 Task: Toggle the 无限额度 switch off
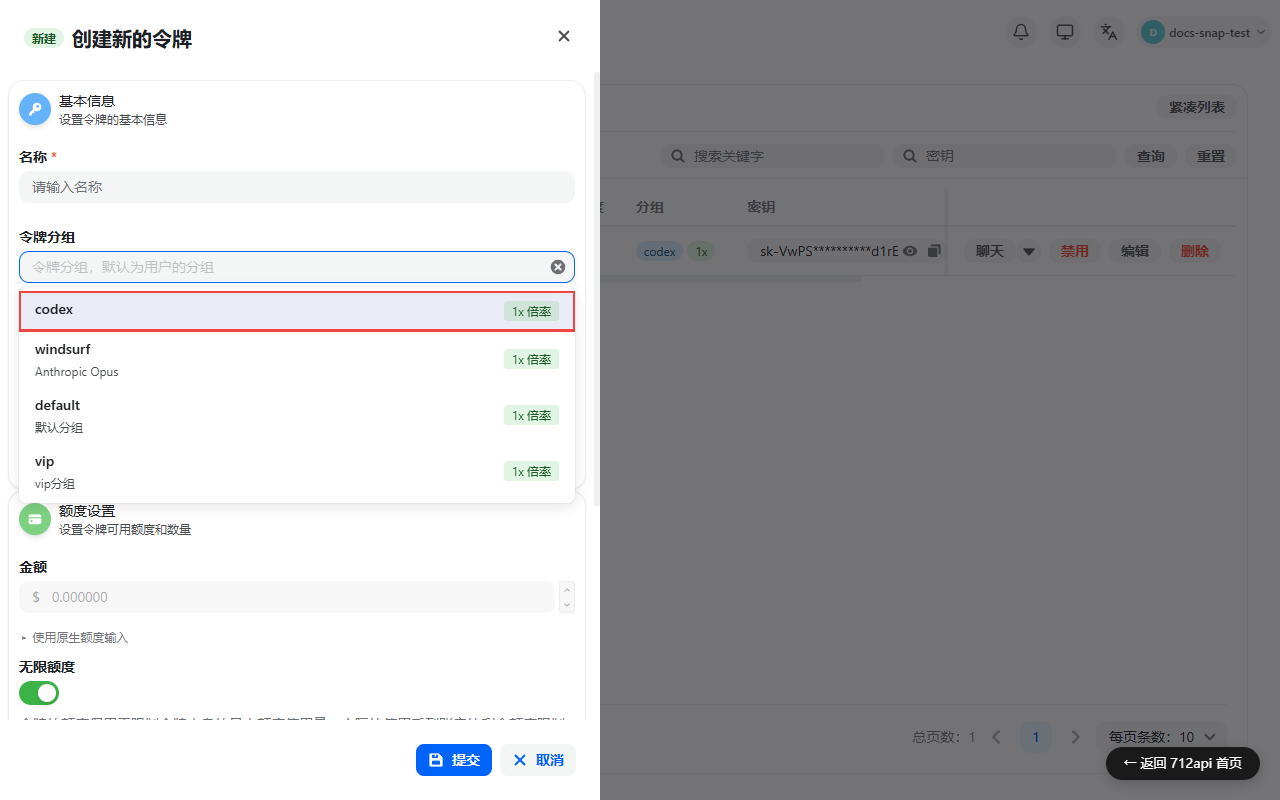39,692
